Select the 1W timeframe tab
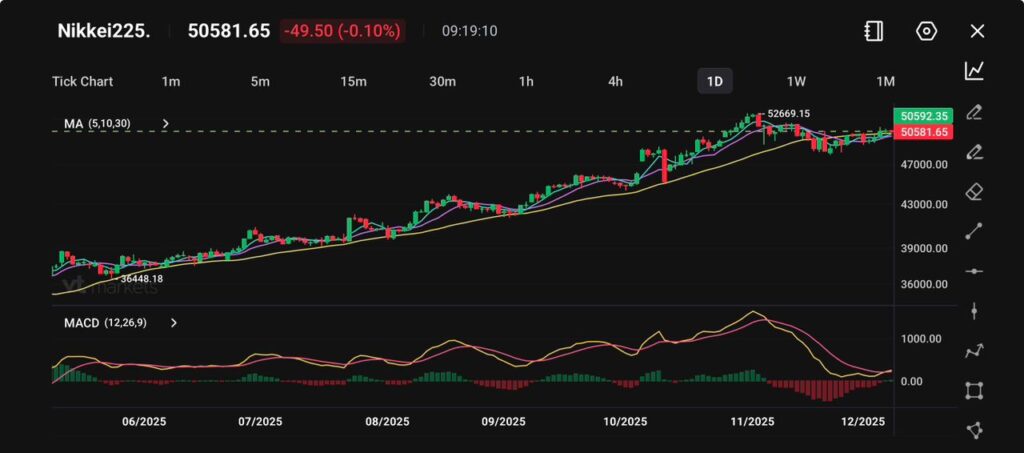1024x453 pixels. tap(796, 81)
